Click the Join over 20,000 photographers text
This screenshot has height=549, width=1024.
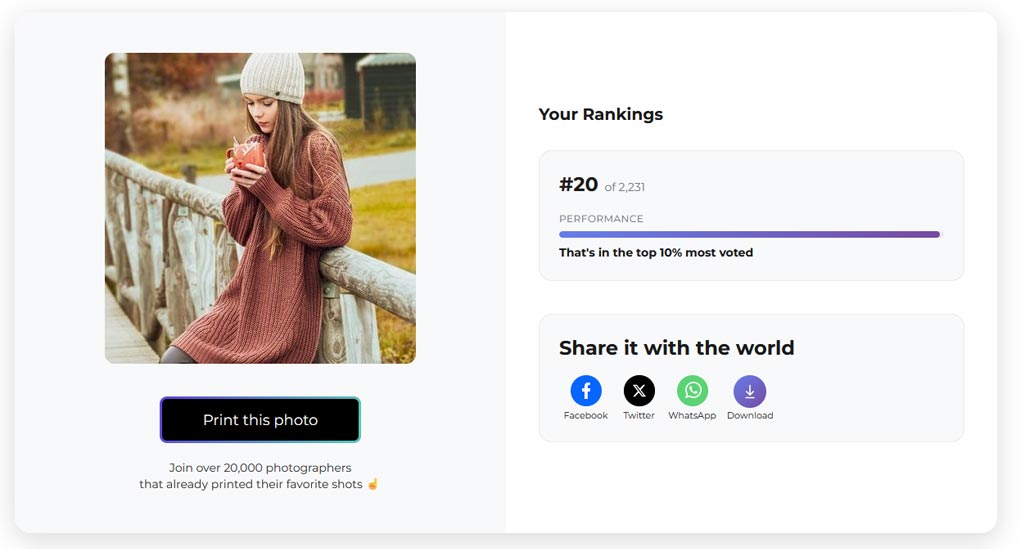[260, 468]
